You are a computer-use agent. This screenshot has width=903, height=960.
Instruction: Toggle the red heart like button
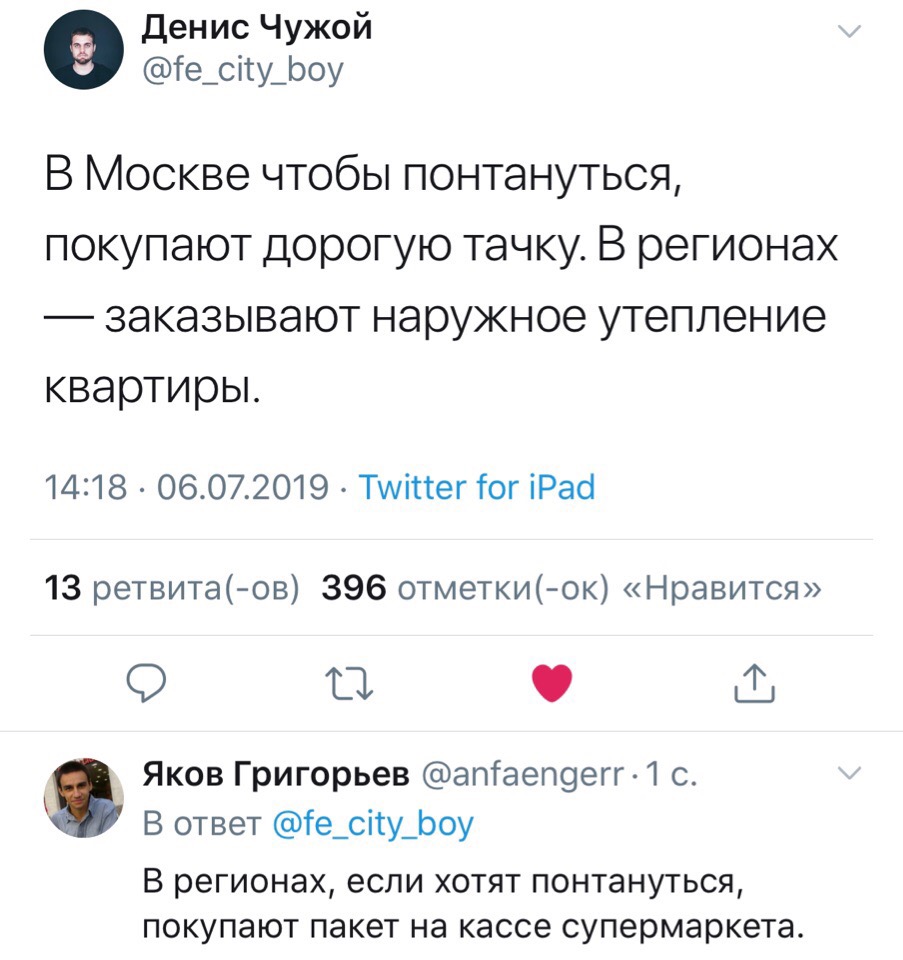click(x=551, y=684)
